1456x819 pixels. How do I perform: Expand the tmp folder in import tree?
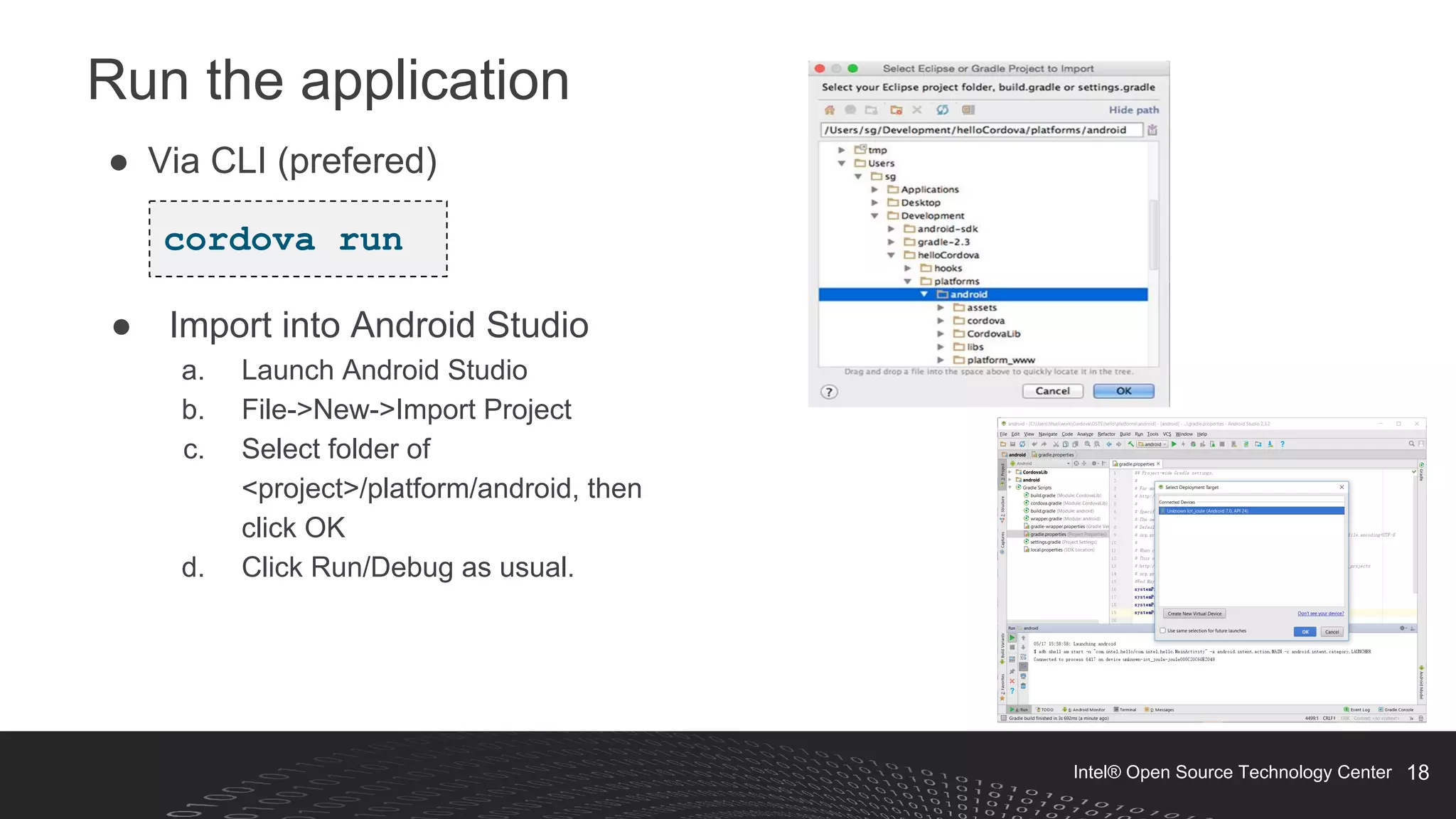tap(841, 150)
